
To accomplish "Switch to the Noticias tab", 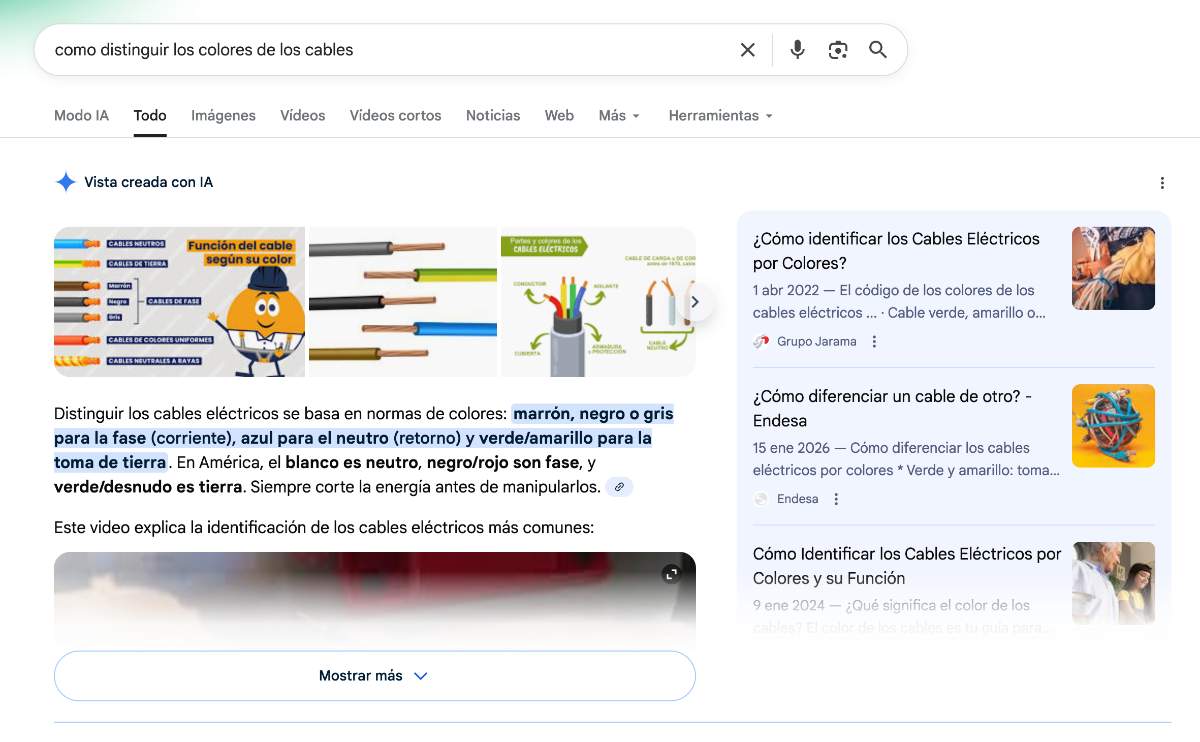I will [x=493, y=115].
